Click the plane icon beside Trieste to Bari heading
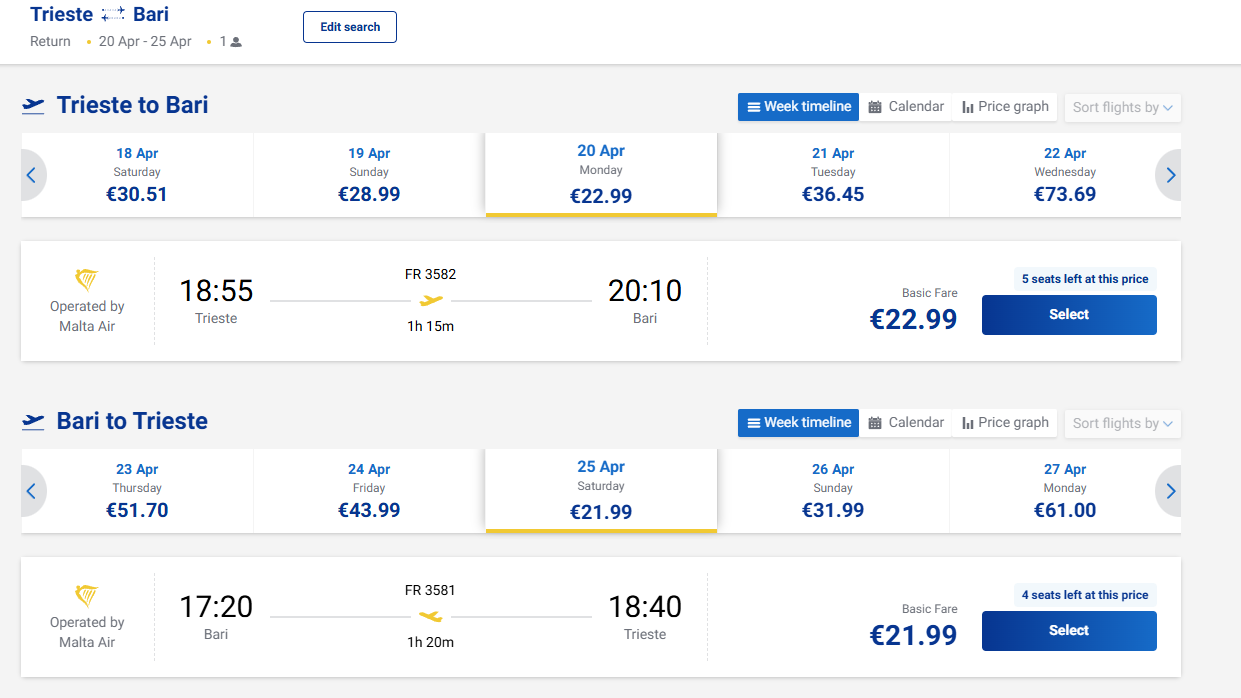Screen dimensions: 1241x698 pyautogui.click(x=34, y=106)
